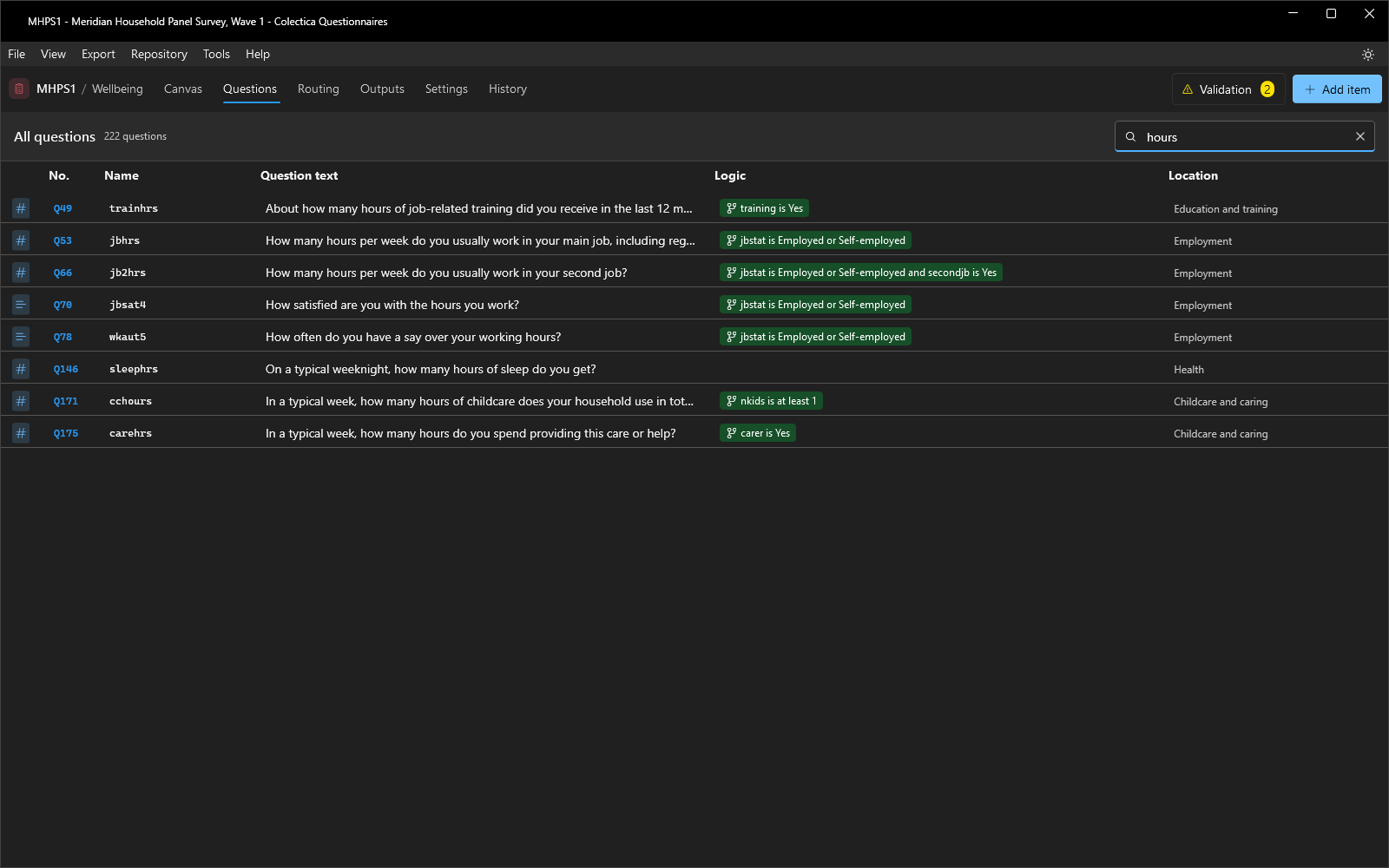Screen dimensions: 1389x868
Task: Open the Settings tab
Action: point(446,89)
